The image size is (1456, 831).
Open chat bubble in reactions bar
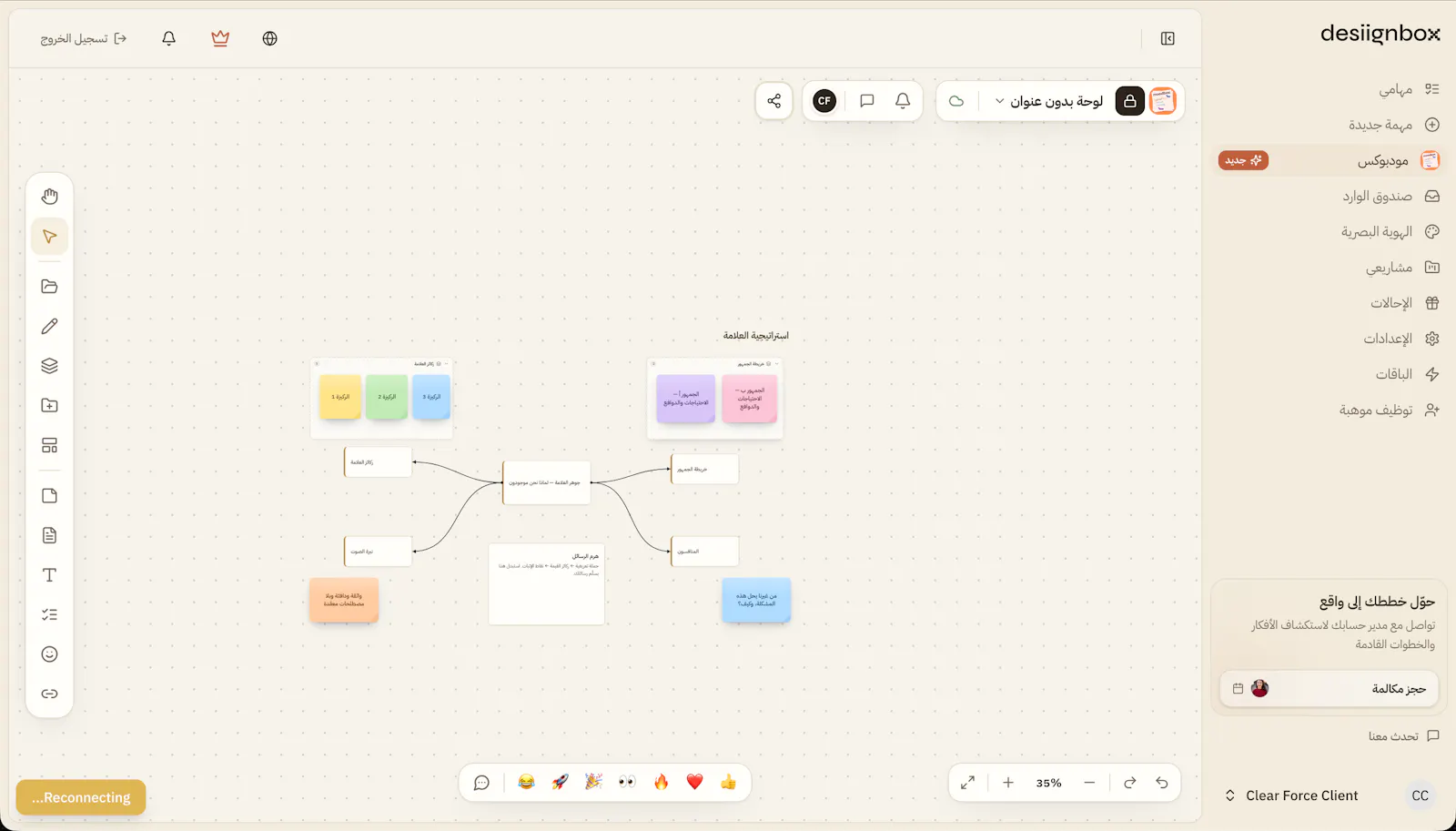pyautogui.click(x=481, y=783)
